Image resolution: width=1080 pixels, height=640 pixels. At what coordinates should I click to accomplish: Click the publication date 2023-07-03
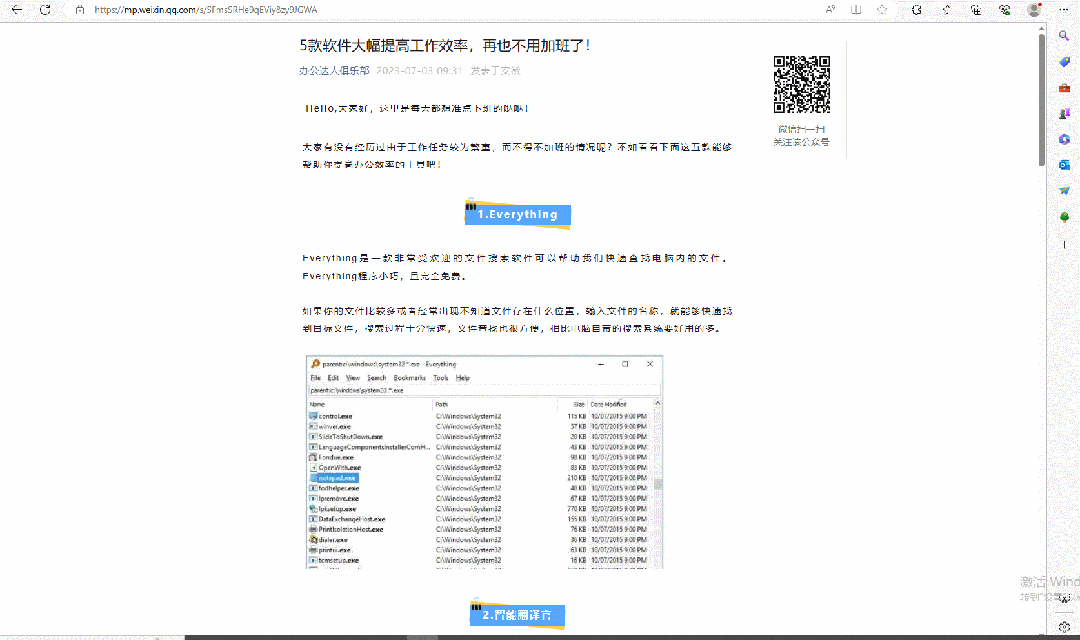pos(419,70)
